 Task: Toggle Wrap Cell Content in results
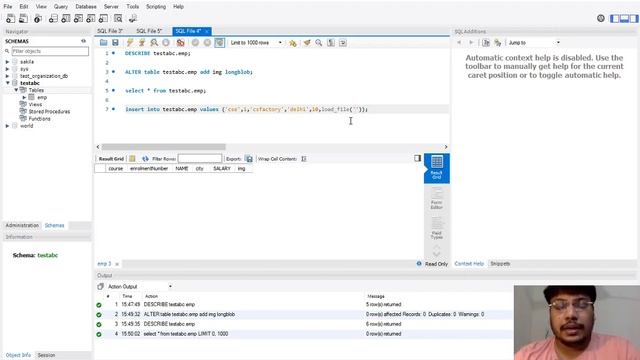(304, 158)
